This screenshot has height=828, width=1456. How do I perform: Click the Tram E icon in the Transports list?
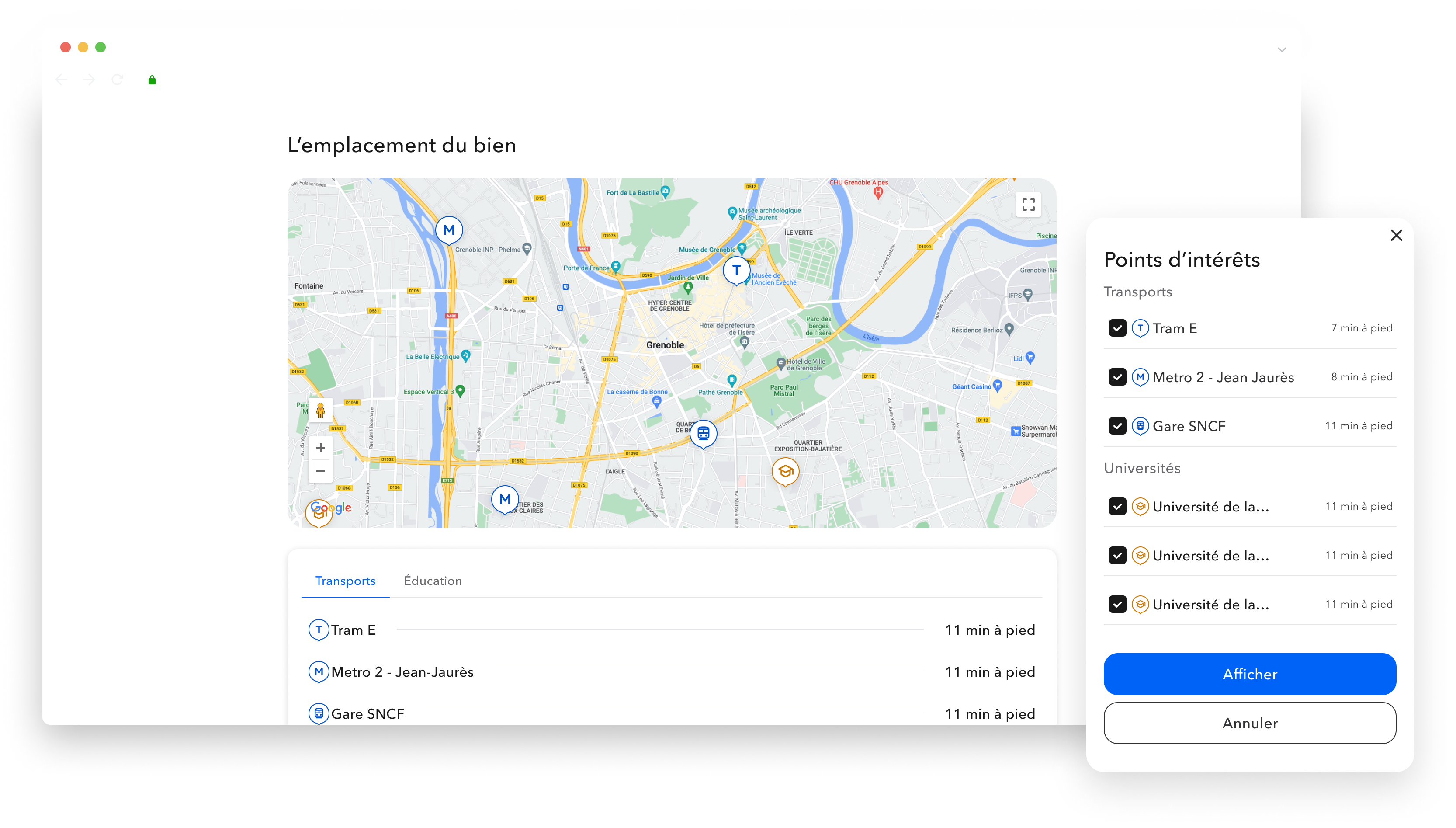click(318, 630)
